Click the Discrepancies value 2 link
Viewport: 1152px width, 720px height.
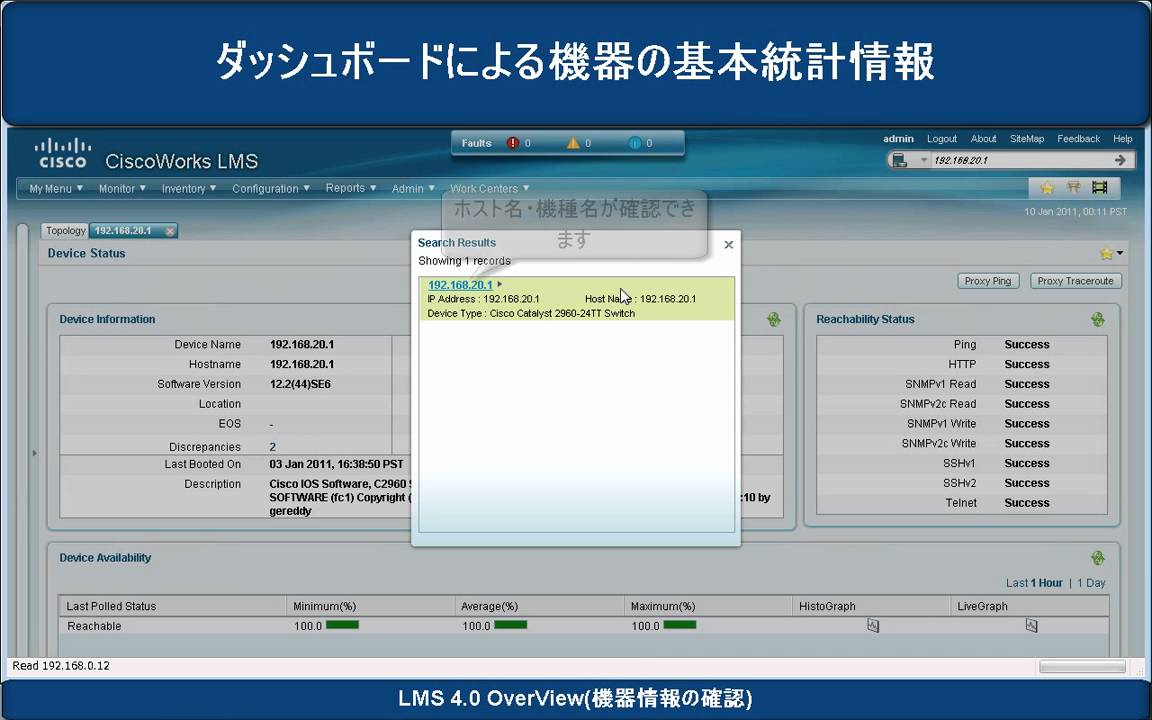tap(273, 447)
